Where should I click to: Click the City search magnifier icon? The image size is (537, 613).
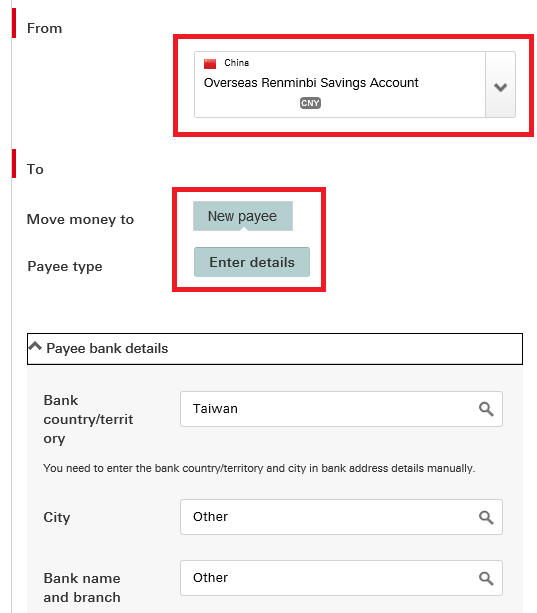coord(486,517)
